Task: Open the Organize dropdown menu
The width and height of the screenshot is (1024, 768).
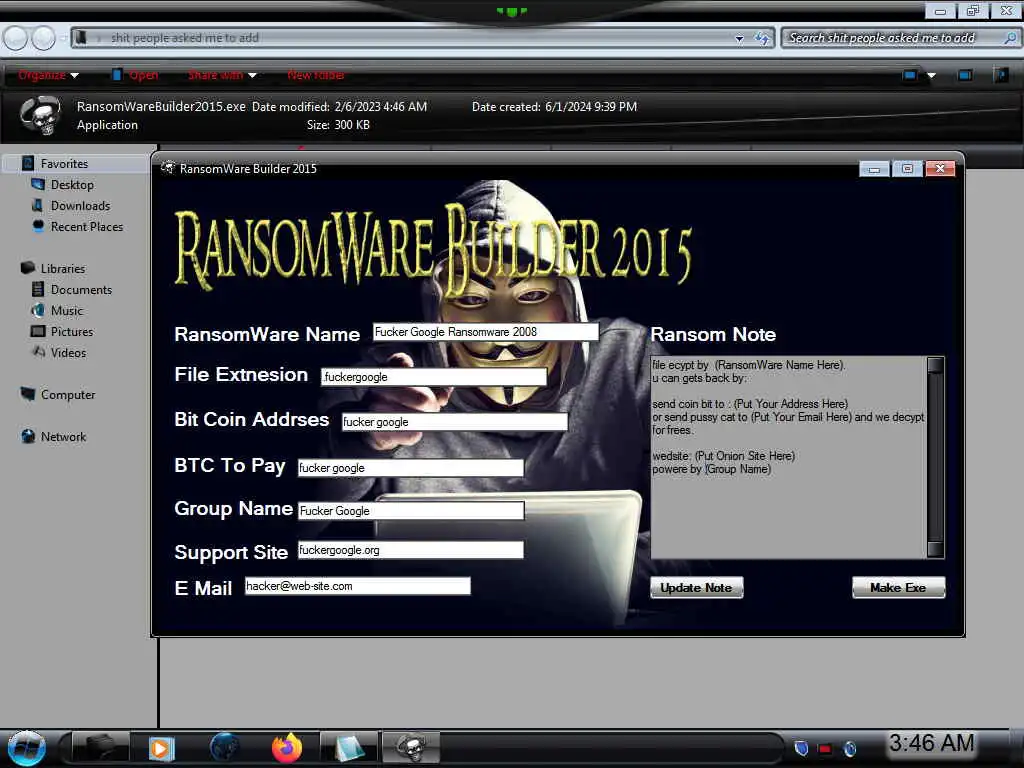Action: [x=48, y=75]
